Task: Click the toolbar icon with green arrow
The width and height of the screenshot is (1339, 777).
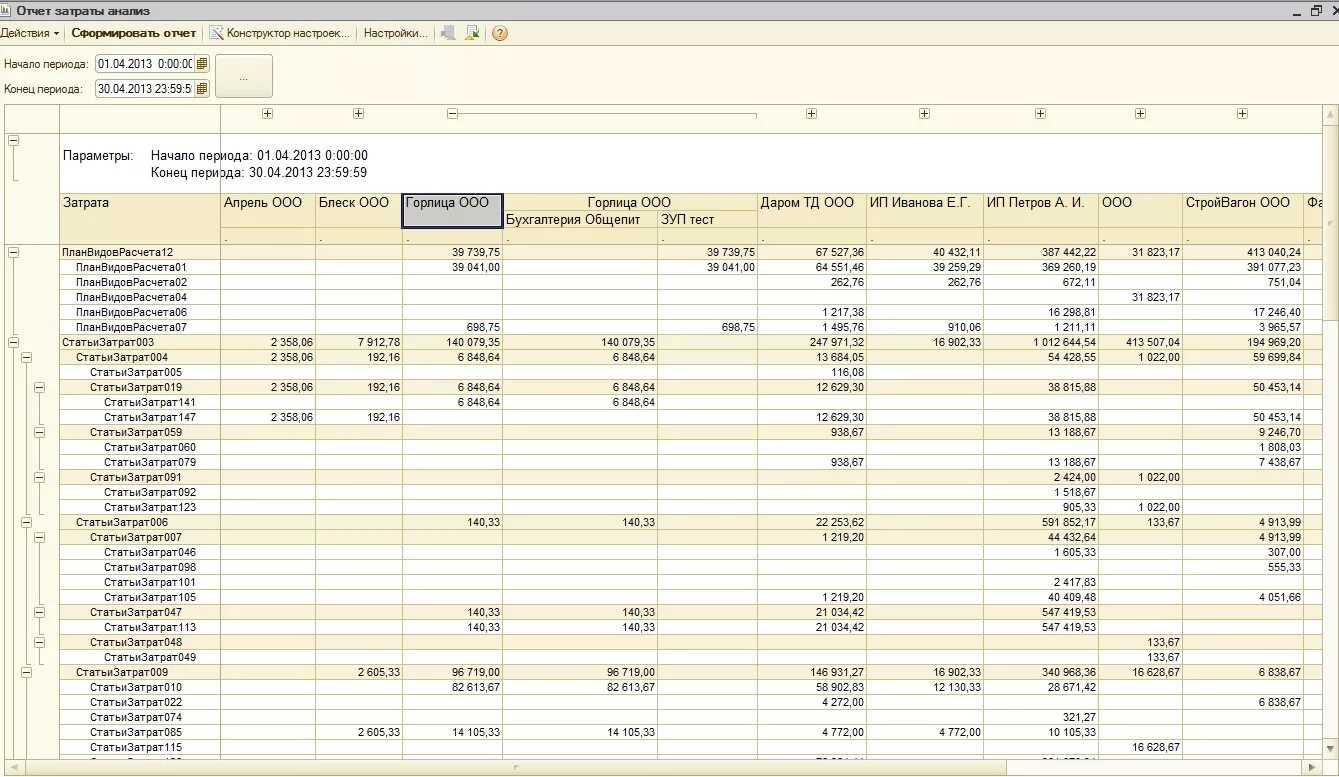Action: click(x=472, y=33)
